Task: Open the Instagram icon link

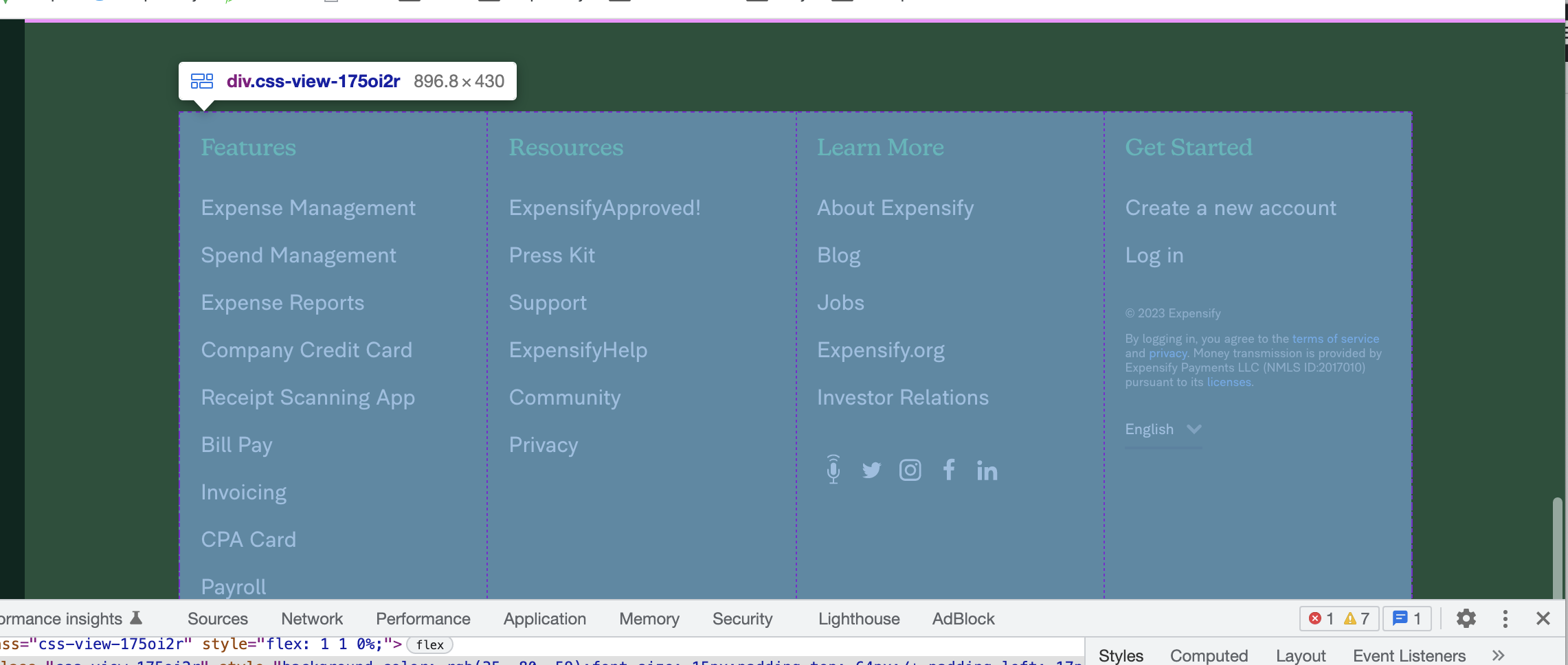Action: (x=910, y=471)
